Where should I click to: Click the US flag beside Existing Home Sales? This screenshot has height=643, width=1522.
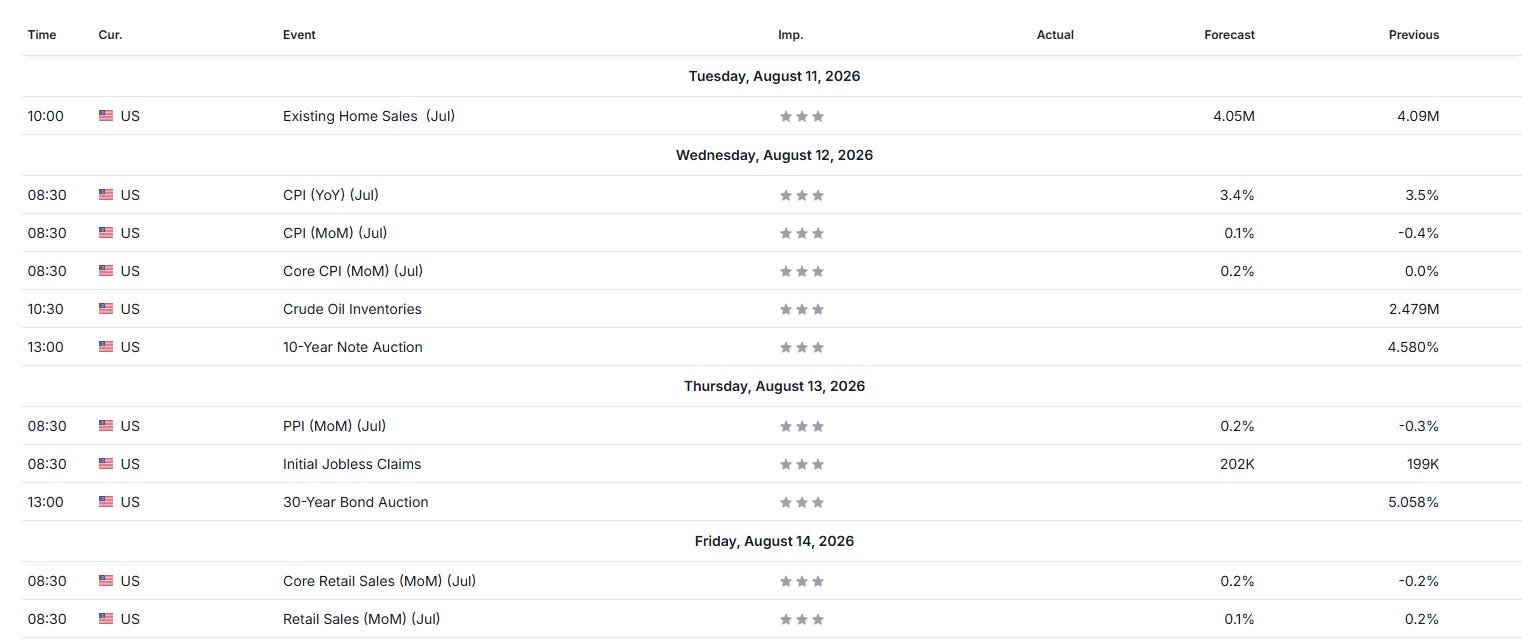click(106, 116)
